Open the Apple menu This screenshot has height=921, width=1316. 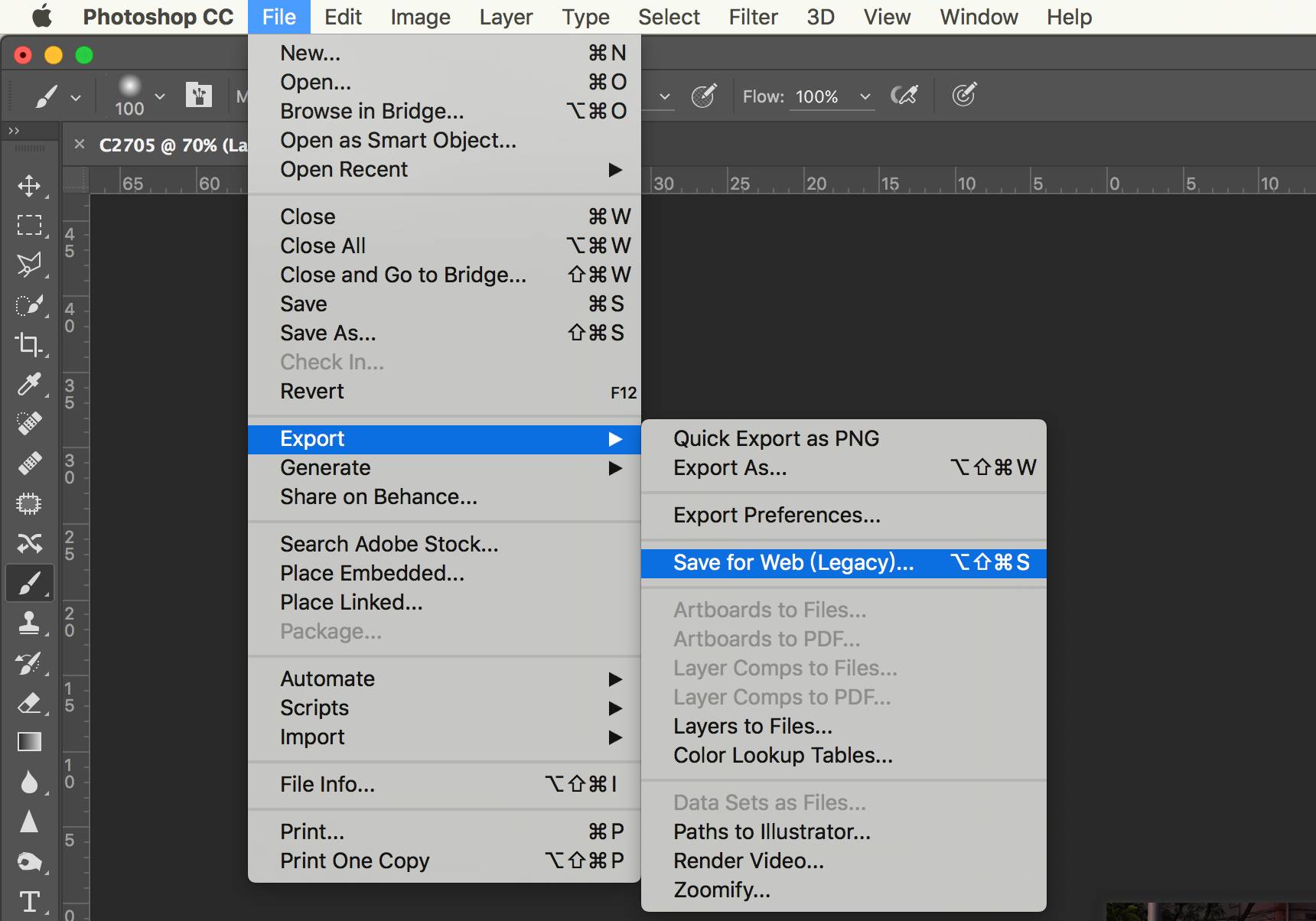[41, 17]
